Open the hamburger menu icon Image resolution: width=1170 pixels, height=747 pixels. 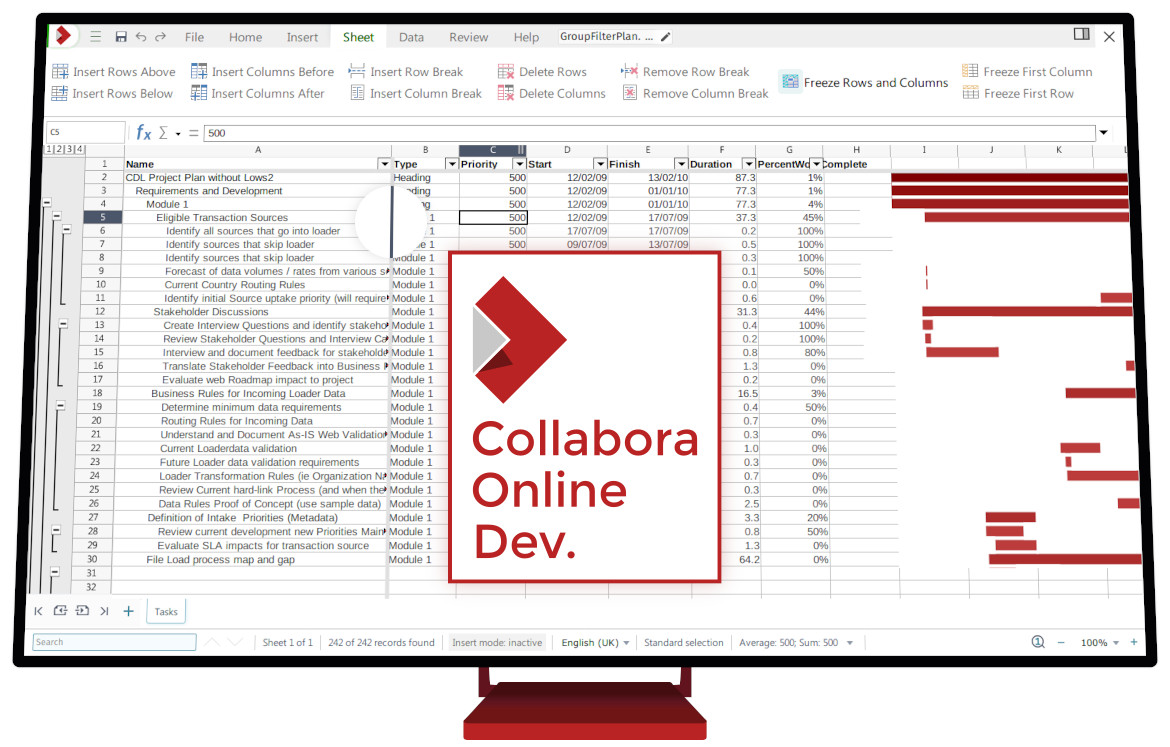pyautogui.click(x=96, y=37)
